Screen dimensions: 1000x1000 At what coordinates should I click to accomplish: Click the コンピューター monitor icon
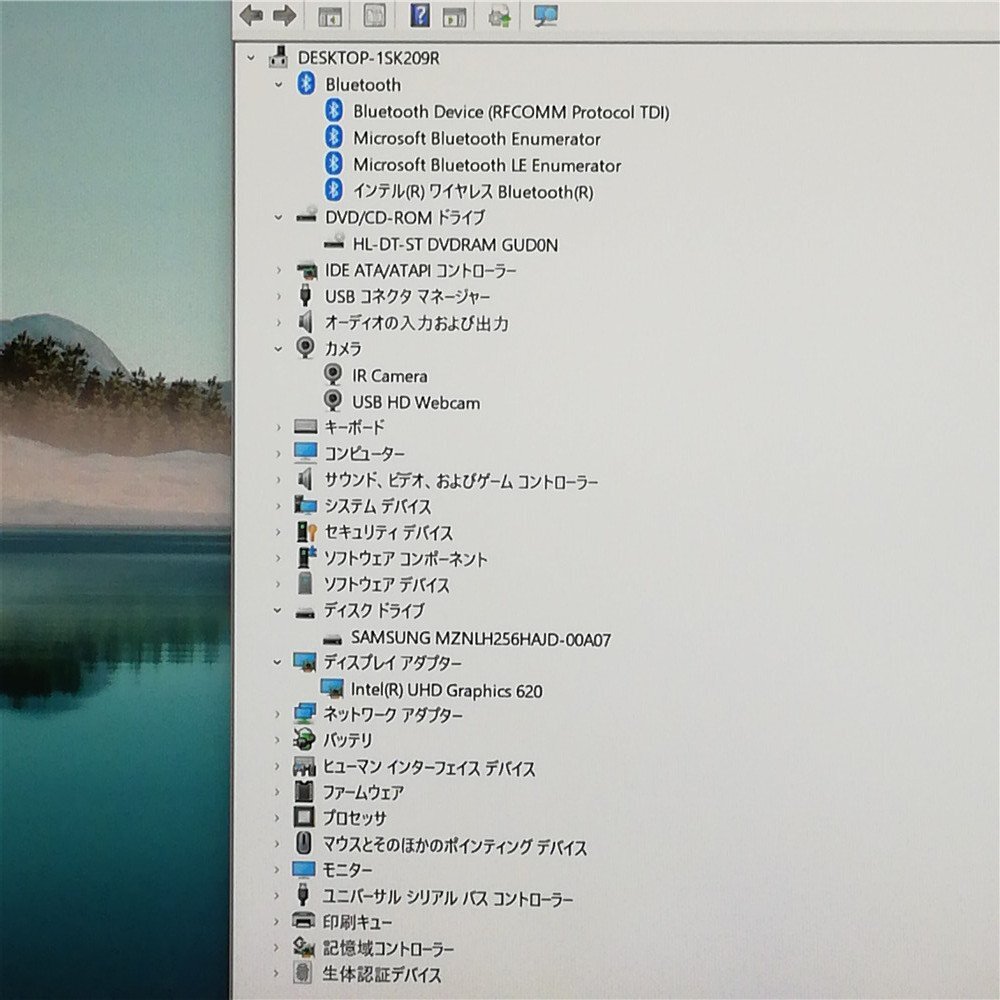coord(306,452)
